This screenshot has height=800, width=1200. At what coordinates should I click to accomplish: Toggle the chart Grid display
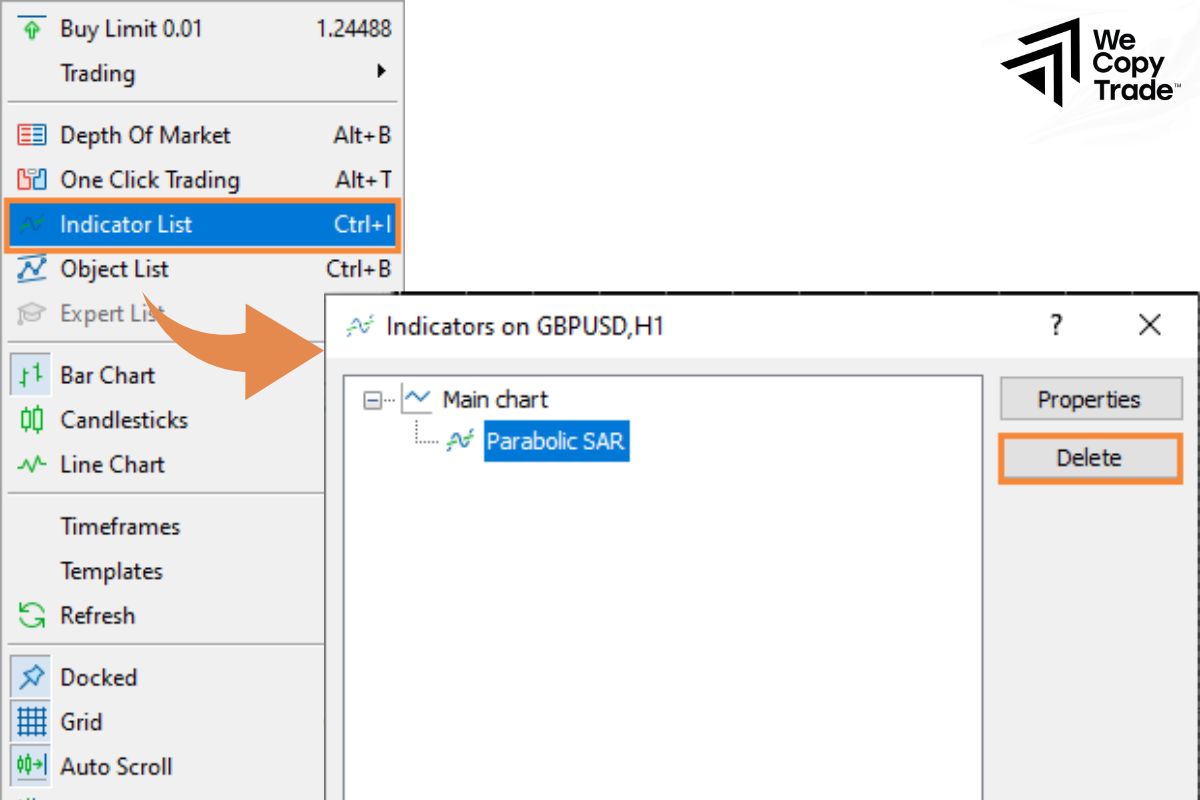(30, 721)
